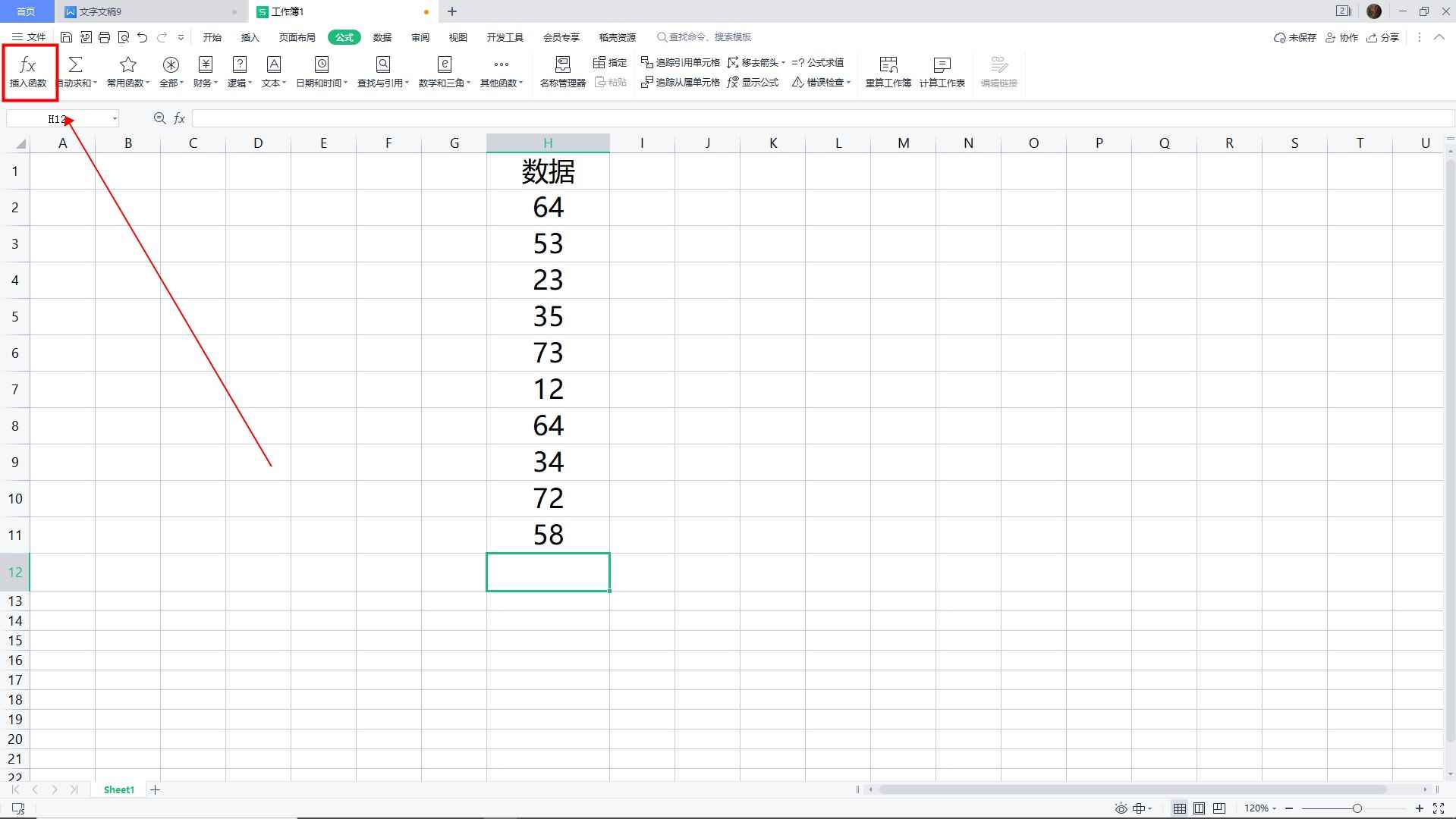The height and width of the screenshot is (819, 1456).
Task: Click Calculate Sheet (计算工作表) icon
Action: pos(942,71)
